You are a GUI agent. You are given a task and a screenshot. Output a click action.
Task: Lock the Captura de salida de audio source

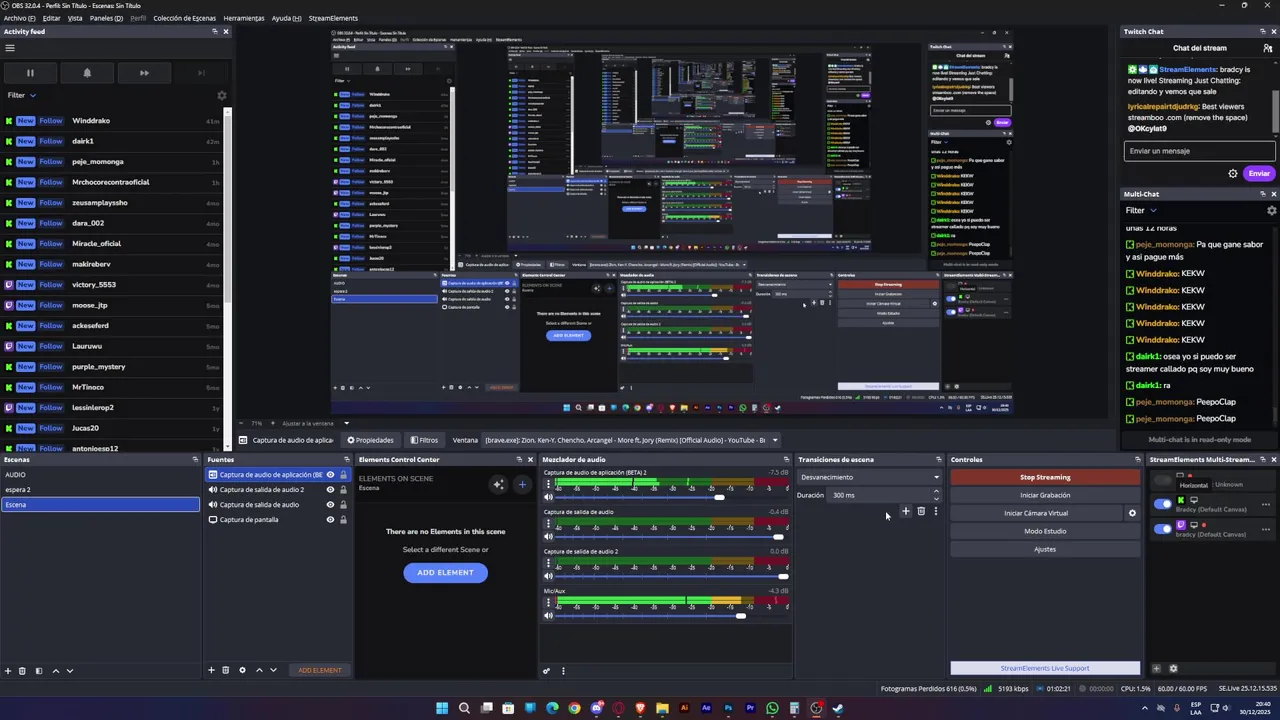(x=343, y=505)
